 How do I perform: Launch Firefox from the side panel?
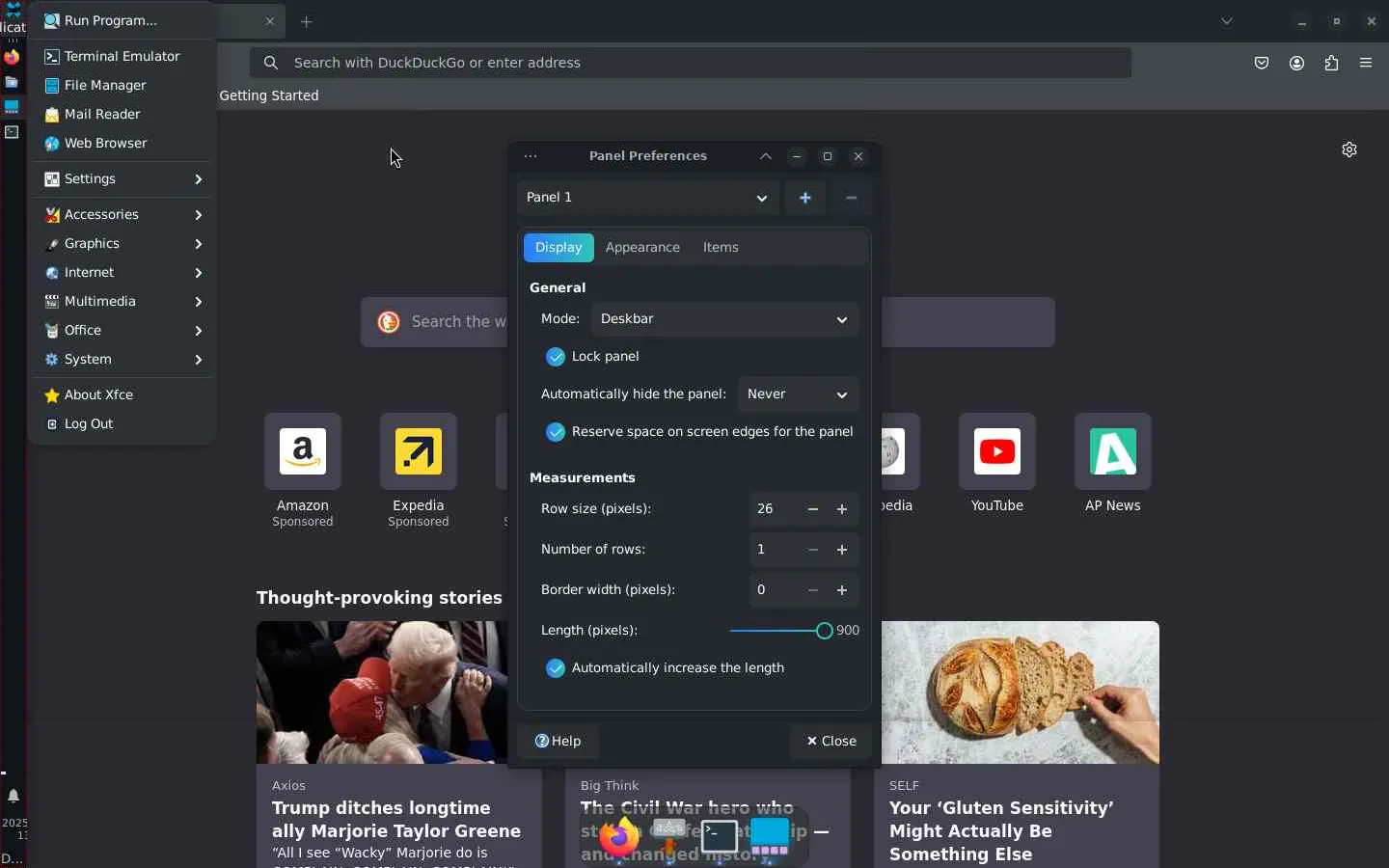click(12, 57)
